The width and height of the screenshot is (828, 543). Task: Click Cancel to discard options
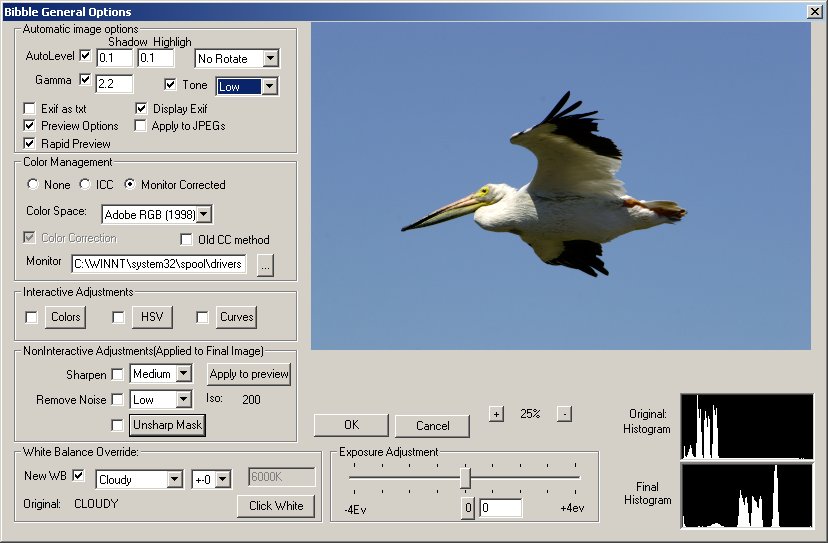coord(432,426)
